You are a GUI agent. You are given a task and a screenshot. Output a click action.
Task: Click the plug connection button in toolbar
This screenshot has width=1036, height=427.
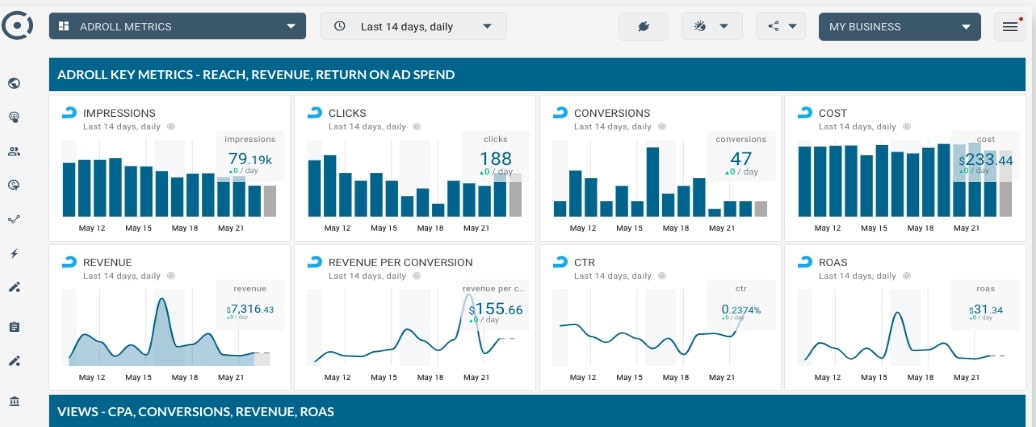pyautogui.click(x=643, y=26)
